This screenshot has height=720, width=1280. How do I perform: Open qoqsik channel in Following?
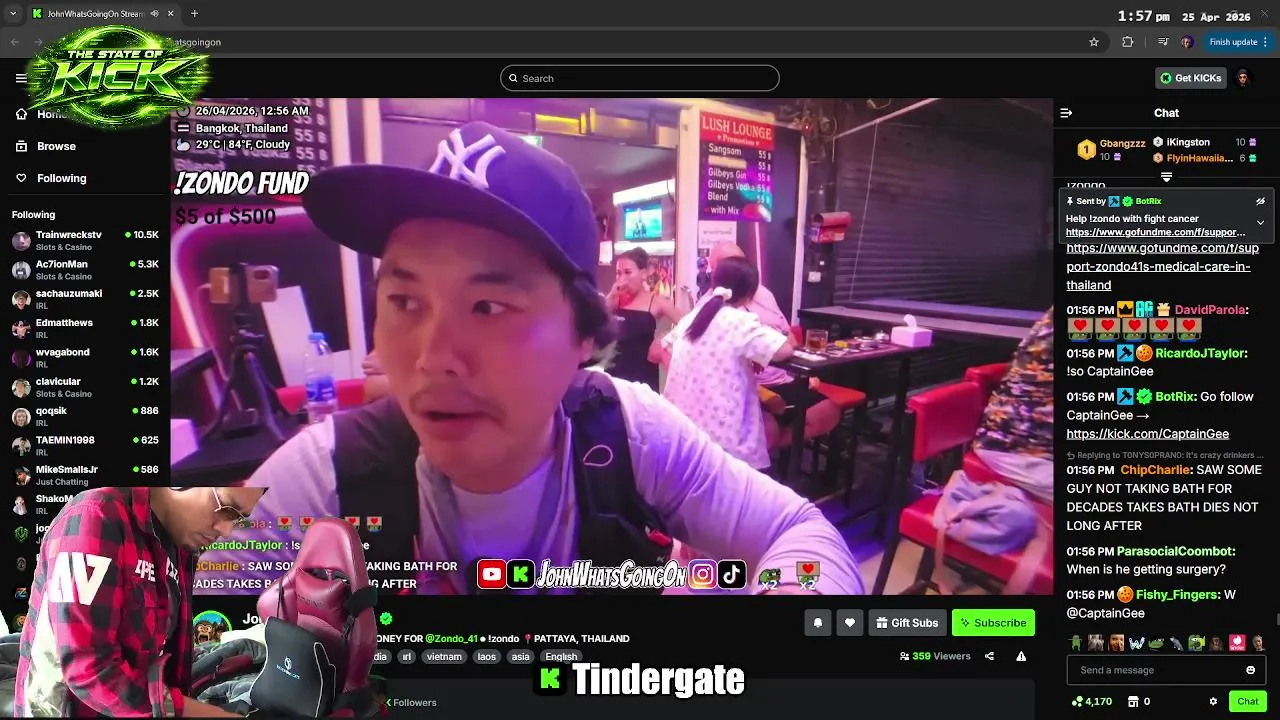85,417
